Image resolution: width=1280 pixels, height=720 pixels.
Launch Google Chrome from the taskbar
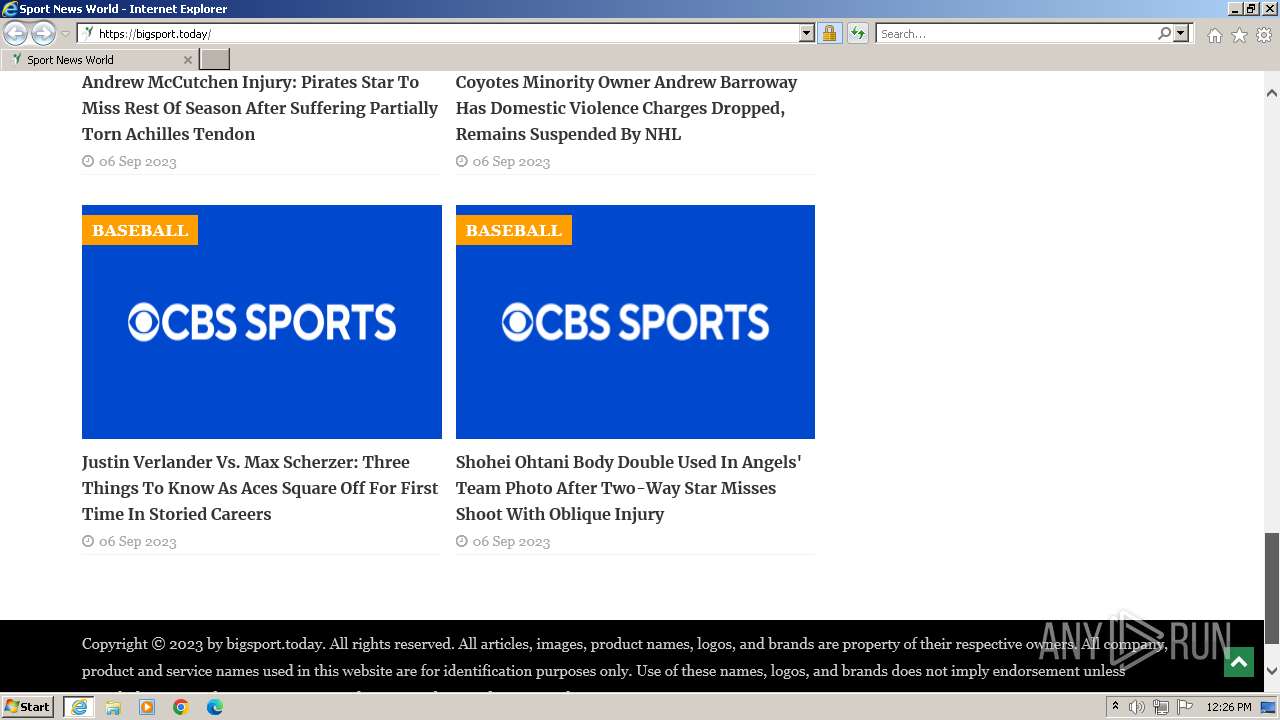[181, 707]
